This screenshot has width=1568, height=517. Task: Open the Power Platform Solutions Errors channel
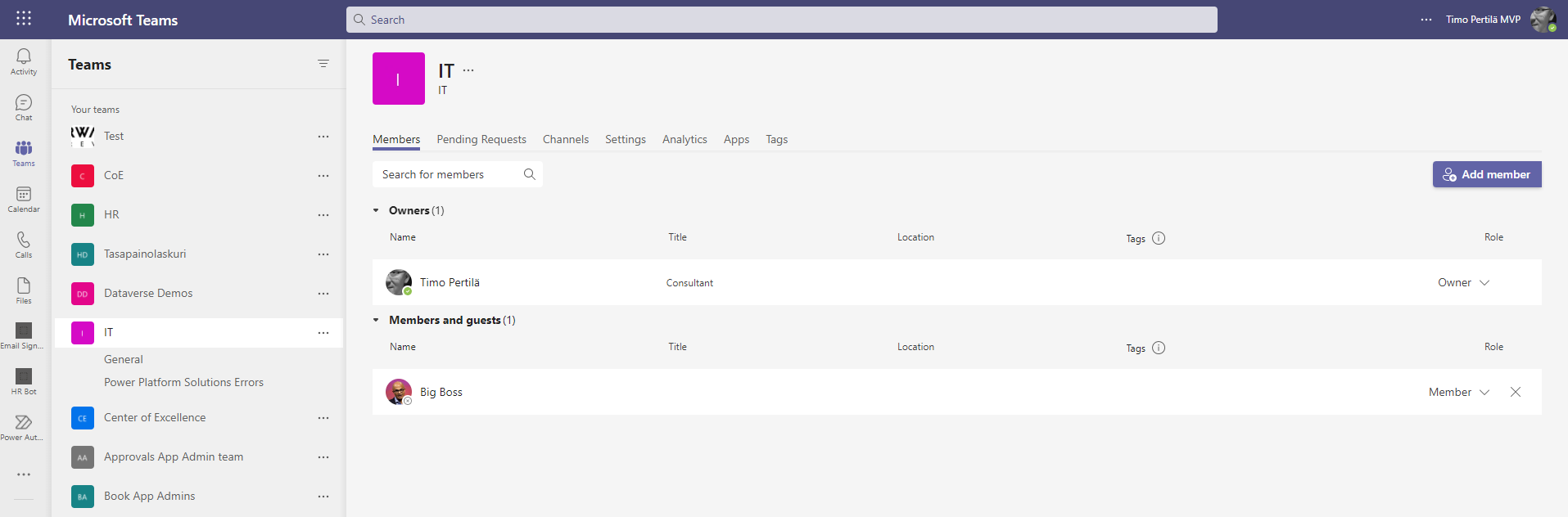(x=183, y=382)
